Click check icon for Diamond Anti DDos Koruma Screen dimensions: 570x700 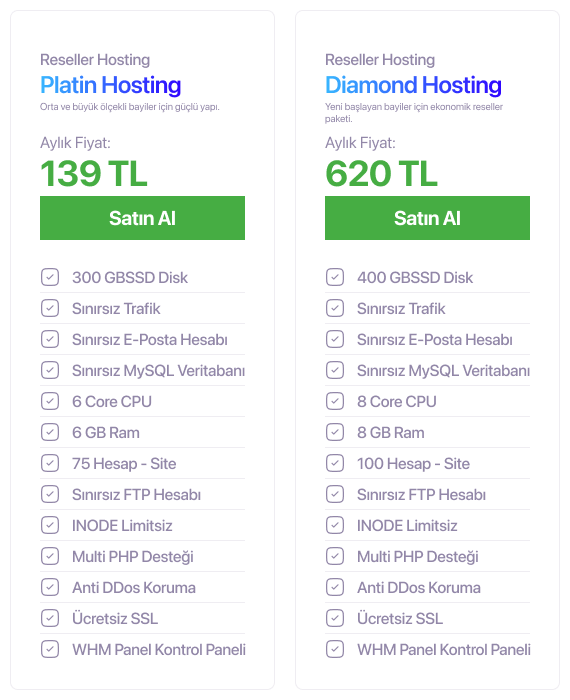(335, 588)
